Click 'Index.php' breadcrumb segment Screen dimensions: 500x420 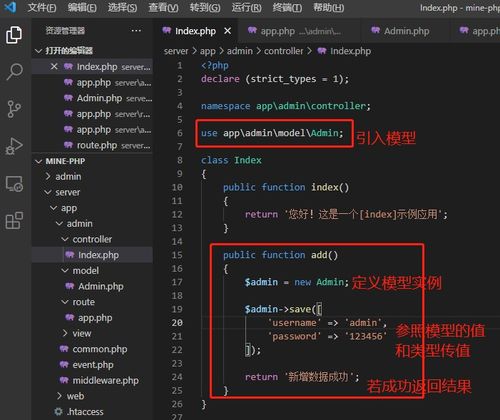pyautogui.click(x=350, y=51)
